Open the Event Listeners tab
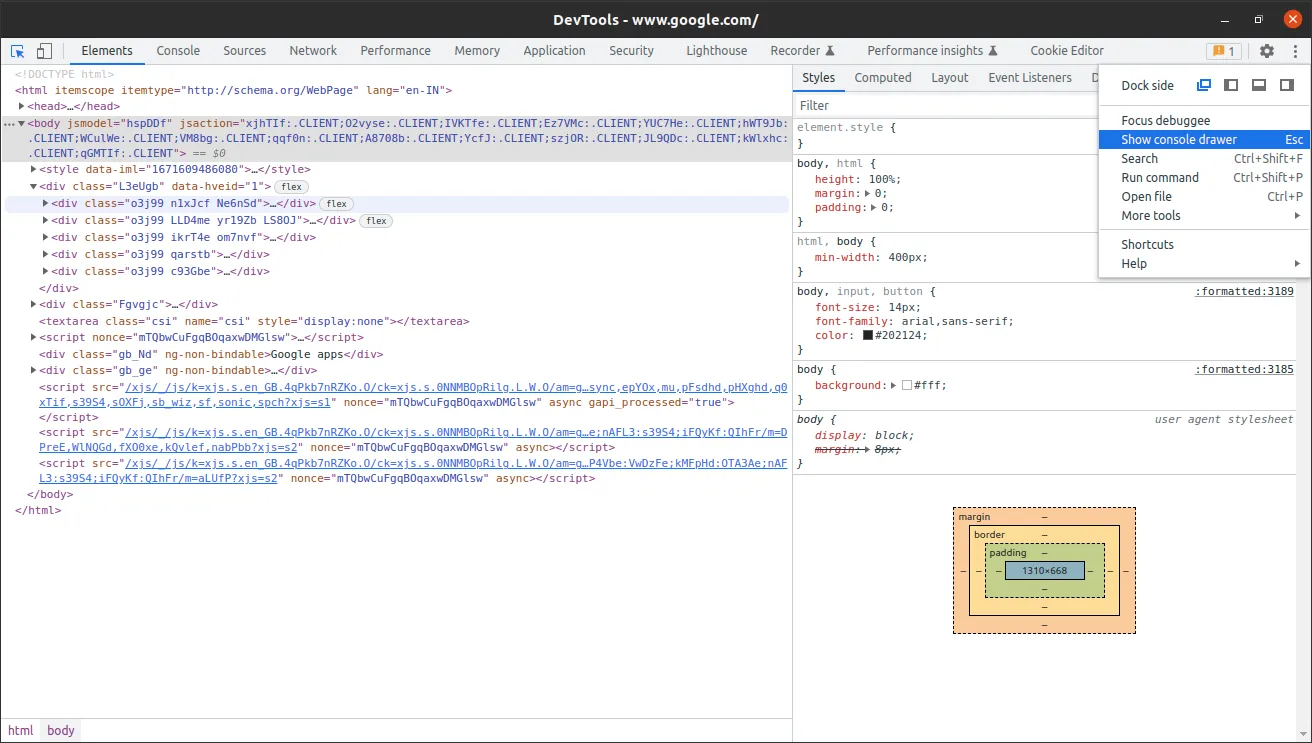Image resolution: width=1312 pixels, height=743 pixels. 1030,78
